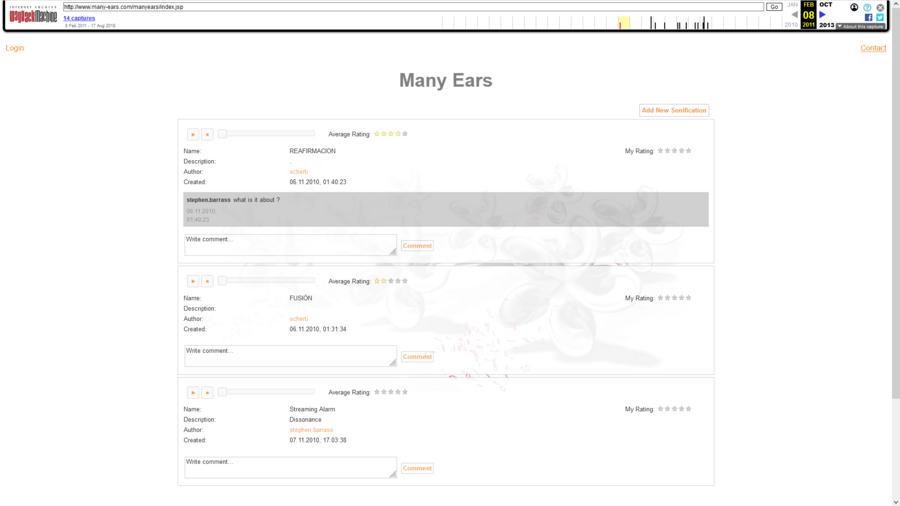Rate Streaming Alarm one star in My Rating

point(660,409)
